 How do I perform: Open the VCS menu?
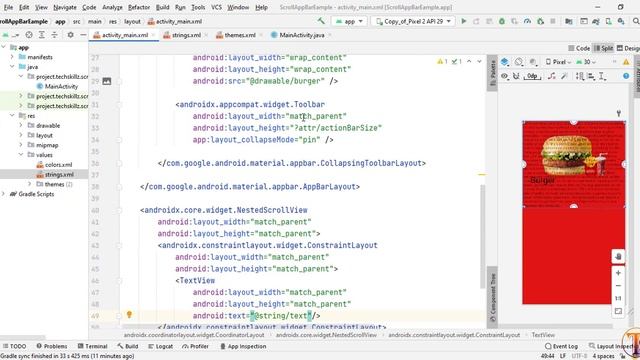click(x=216, y=7)
